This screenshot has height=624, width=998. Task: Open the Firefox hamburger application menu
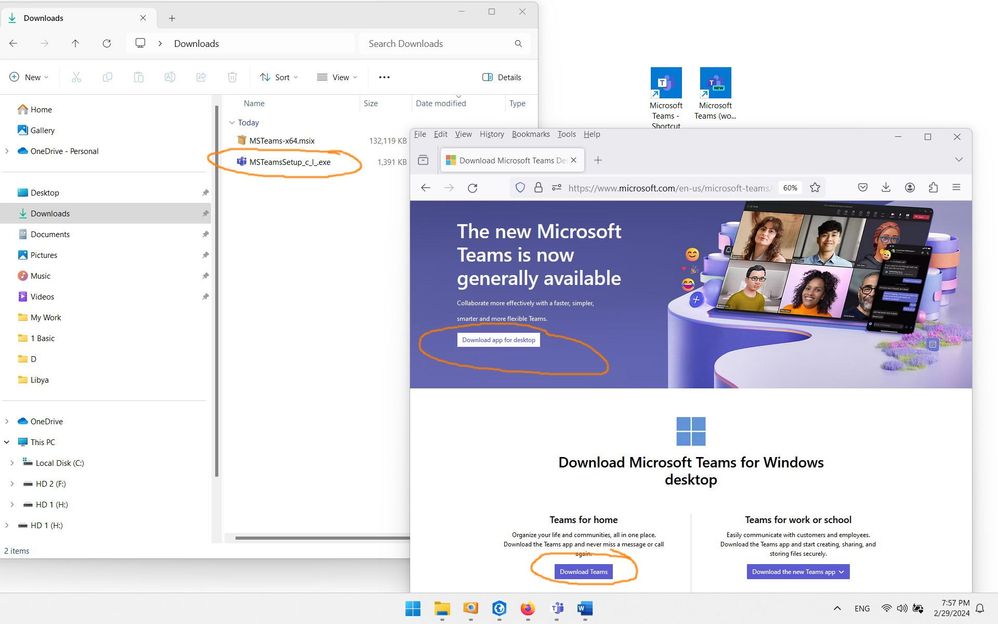tap(956, 187)
